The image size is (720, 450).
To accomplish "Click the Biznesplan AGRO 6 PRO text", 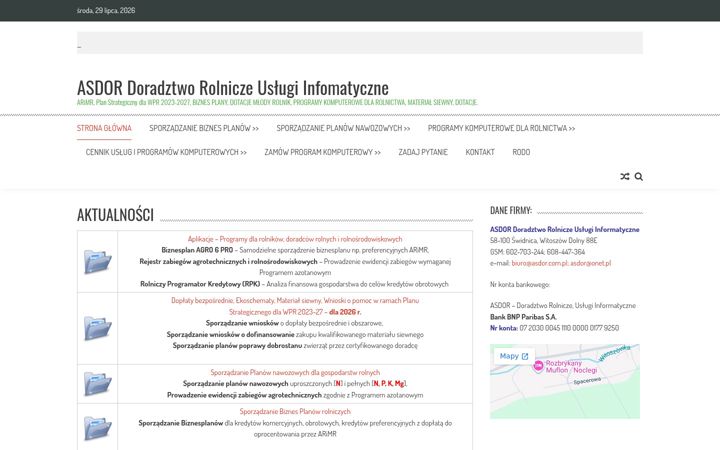I will coord(197,250).
